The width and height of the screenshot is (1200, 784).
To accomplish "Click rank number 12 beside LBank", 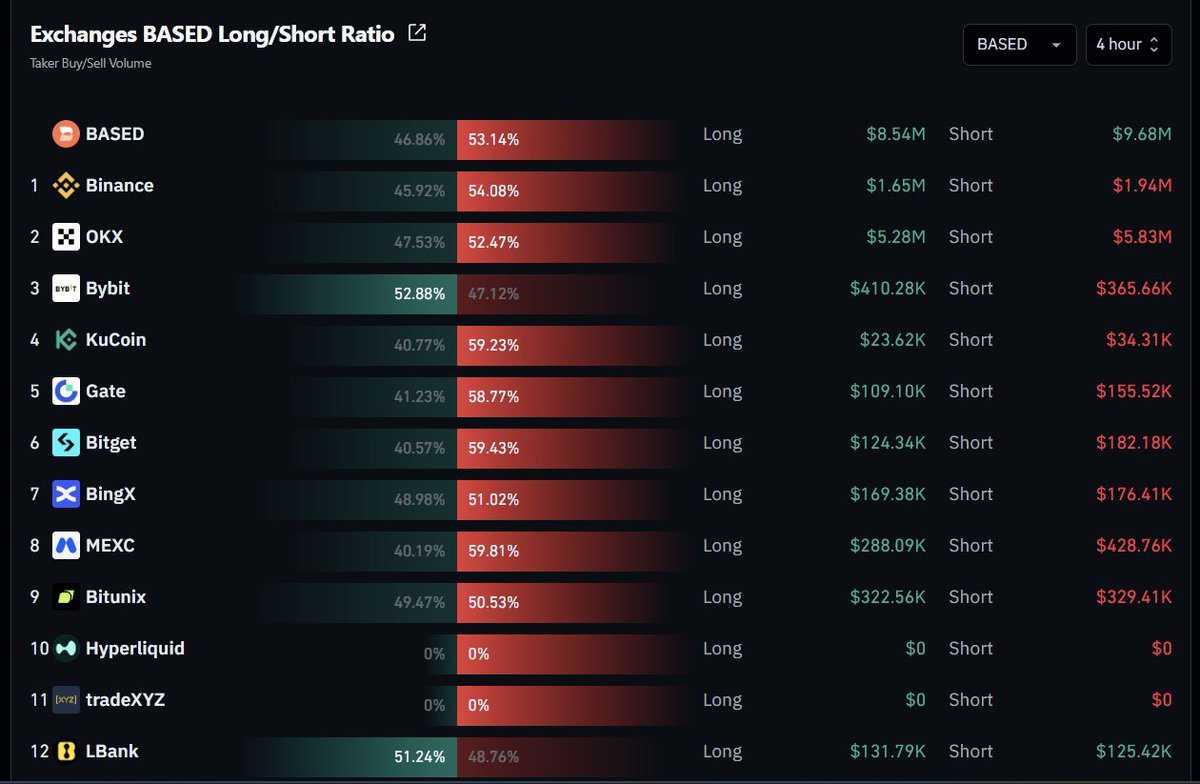I will pos(39,751).
